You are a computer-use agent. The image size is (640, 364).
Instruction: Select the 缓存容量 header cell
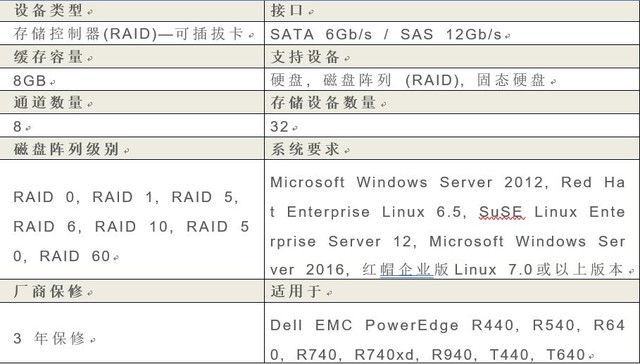click(x=132, y=57)
